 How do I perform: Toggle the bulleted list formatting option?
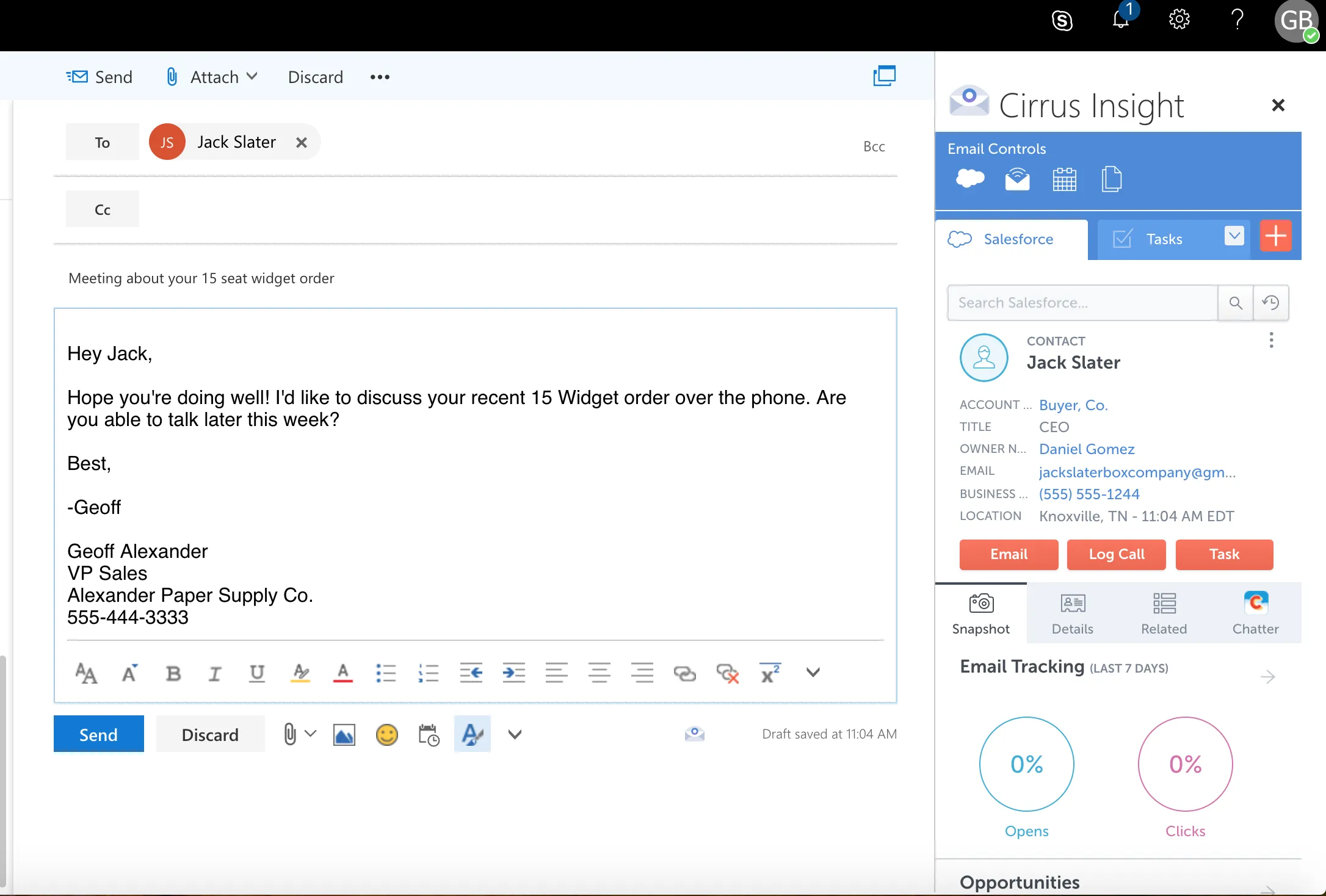coord(386,673)
